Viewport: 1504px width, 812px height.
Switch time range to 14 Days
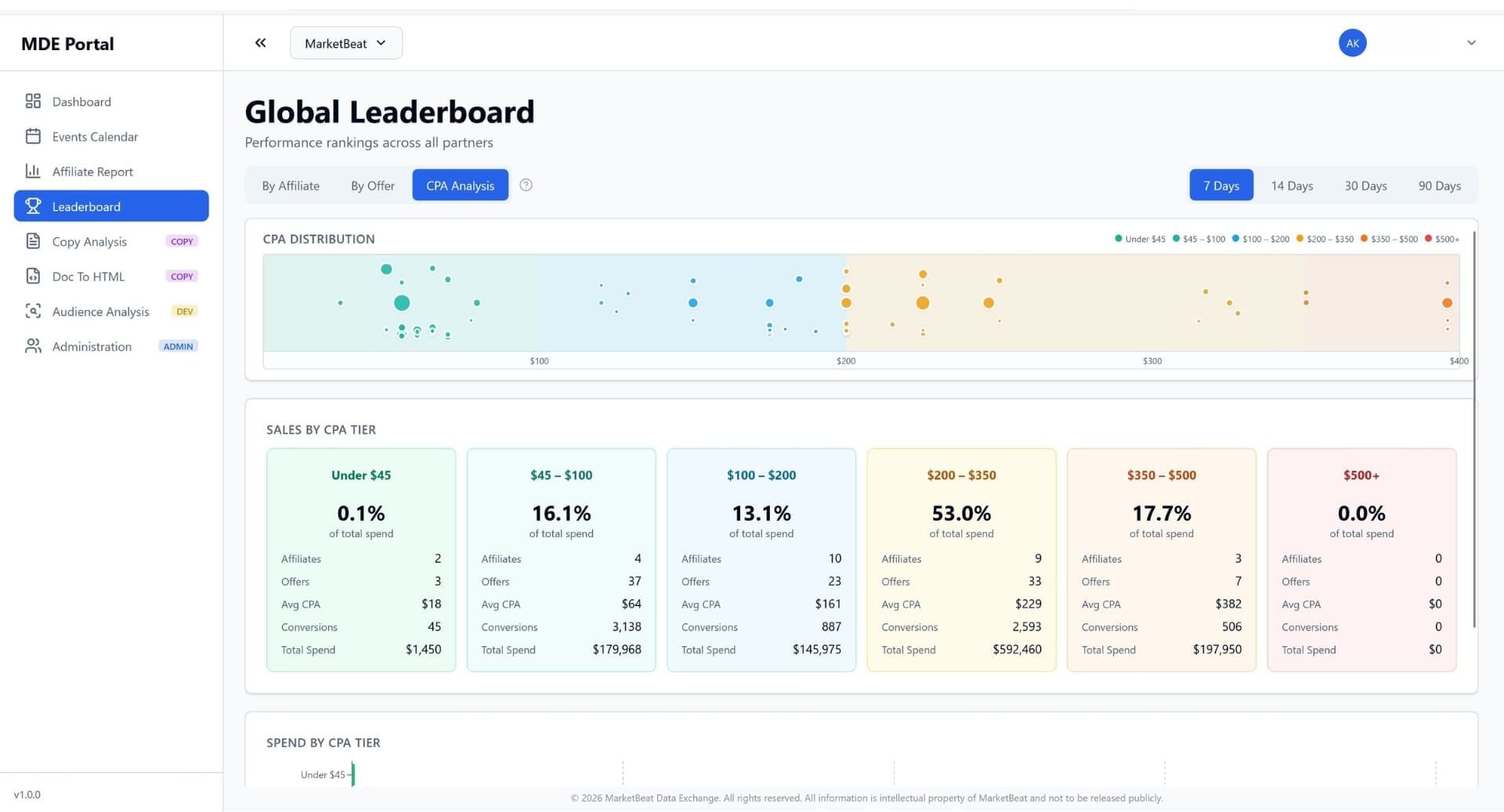pos(1291,186)
